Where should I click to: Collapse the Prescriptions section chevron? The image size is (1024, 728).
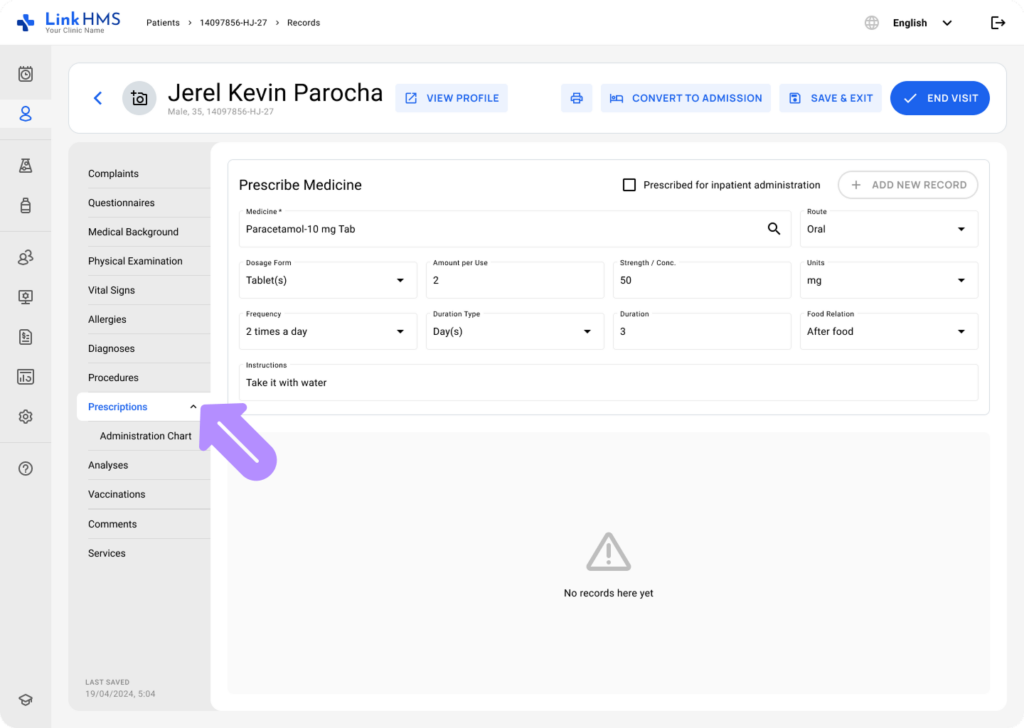(193, 407)
